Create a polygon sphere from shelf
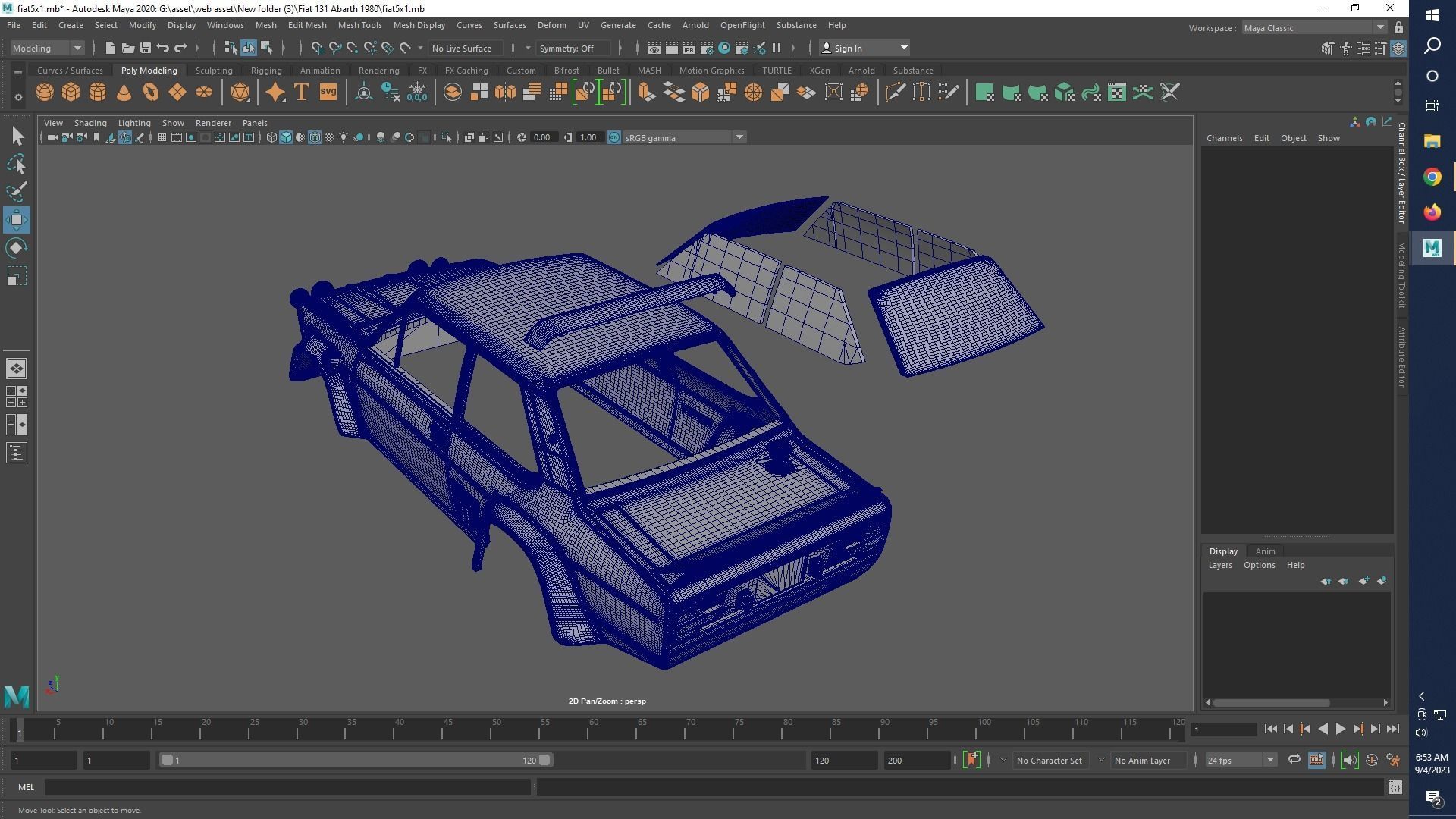Screen dimensions: 1456x819 coord(45,93)
